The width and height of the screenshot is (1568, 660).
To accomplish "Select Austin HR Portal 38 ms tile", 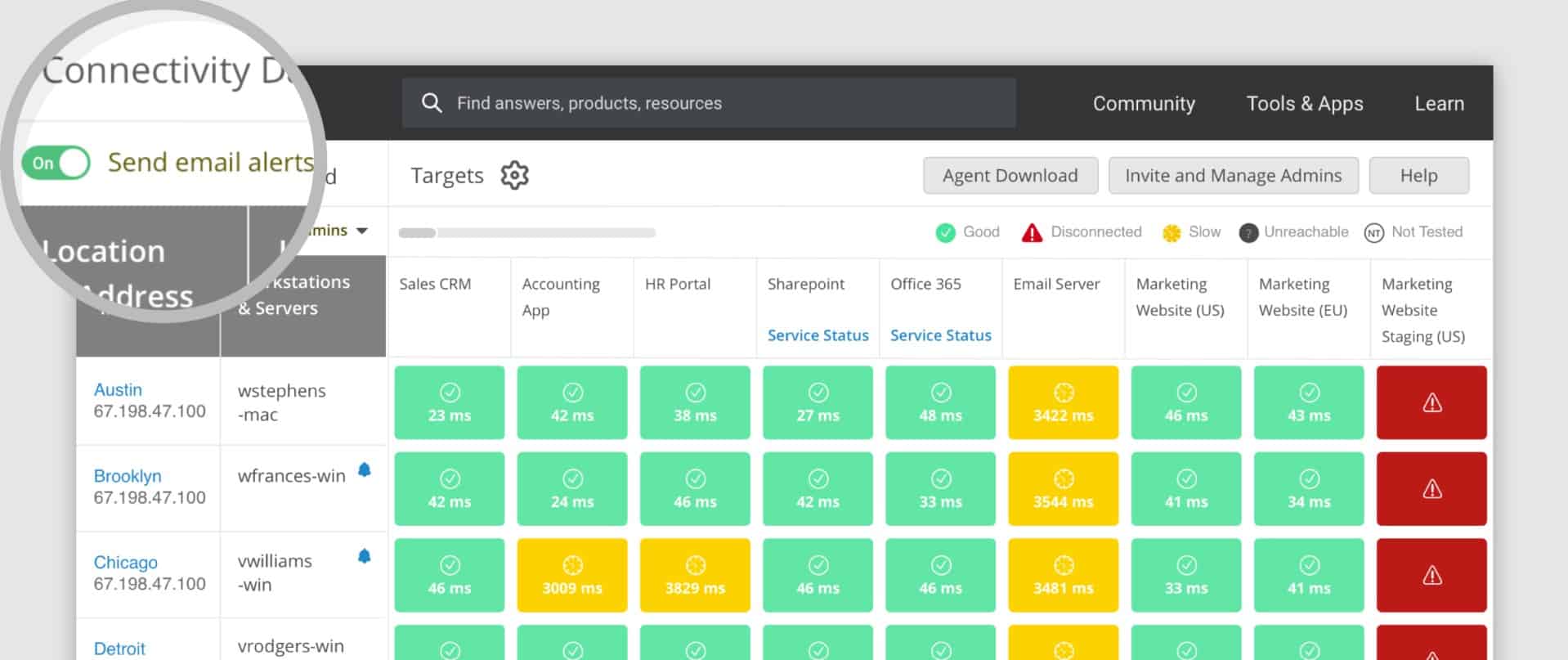I will click(695, 402).
